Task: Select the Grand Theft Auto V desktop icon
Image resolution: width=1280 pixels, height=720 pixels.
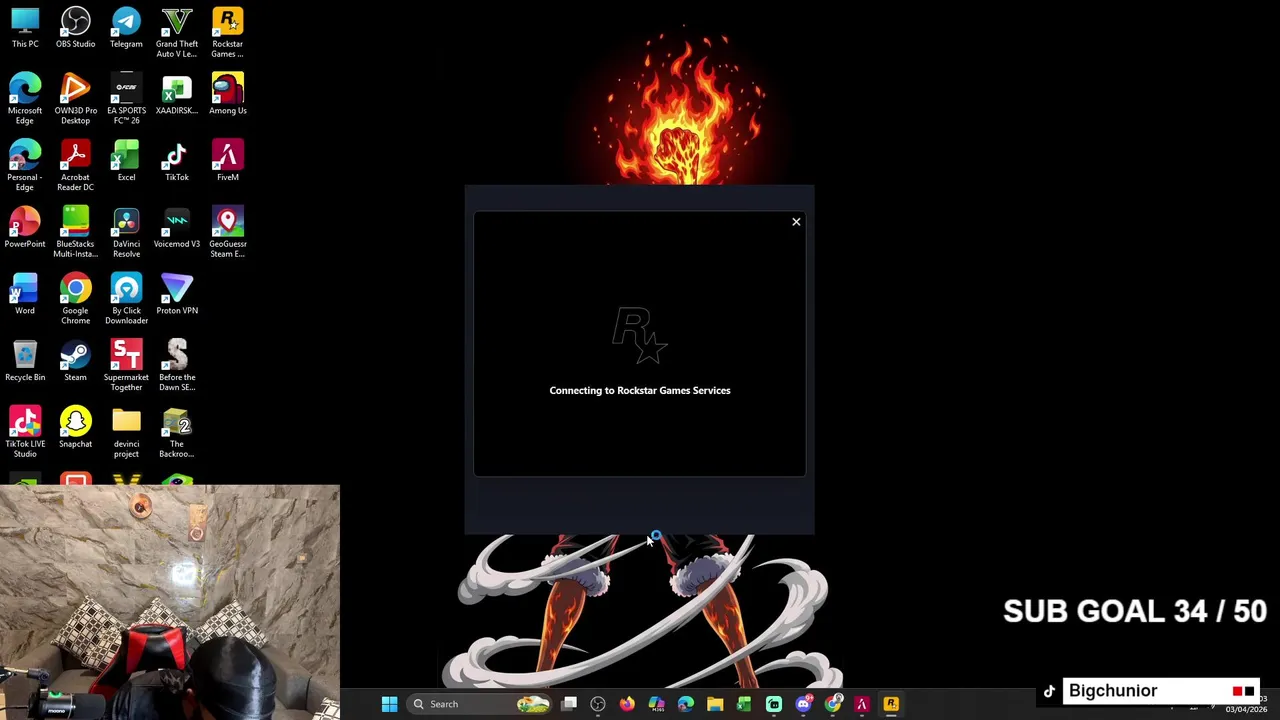Action: (x=177, y=33)
